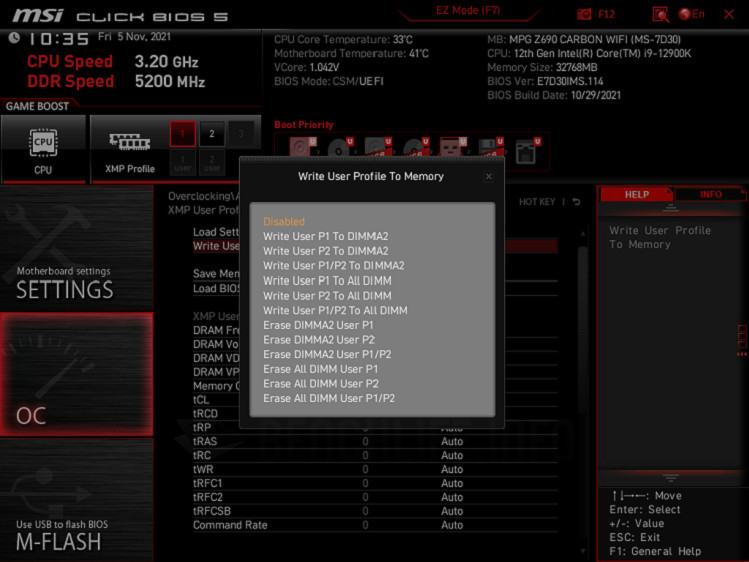Change language via globe En icon
749x562 pixels.
691,14
